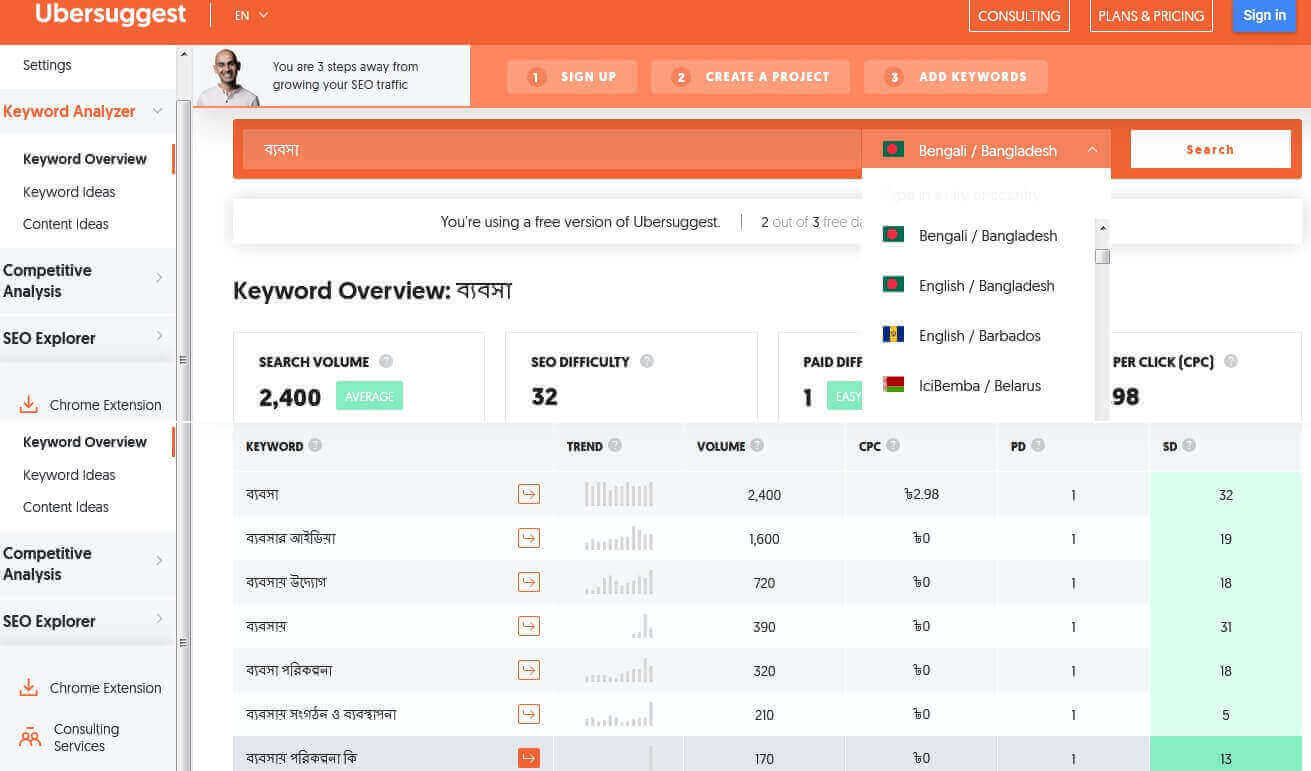Open Consulting Services sidebar link
This screenshot has width=1311, height=771.
[x=86, y=738]
